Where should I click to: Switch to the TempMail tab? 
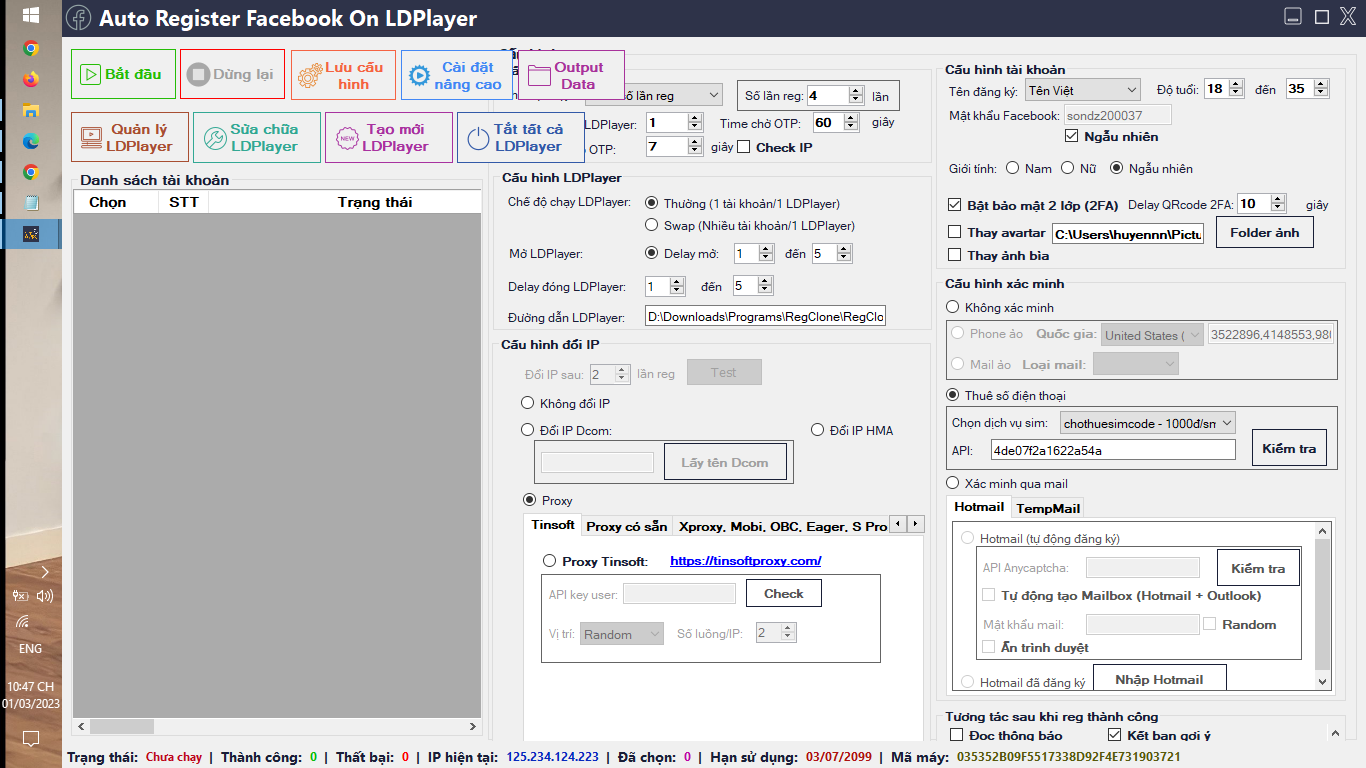tap(1048, 508)
